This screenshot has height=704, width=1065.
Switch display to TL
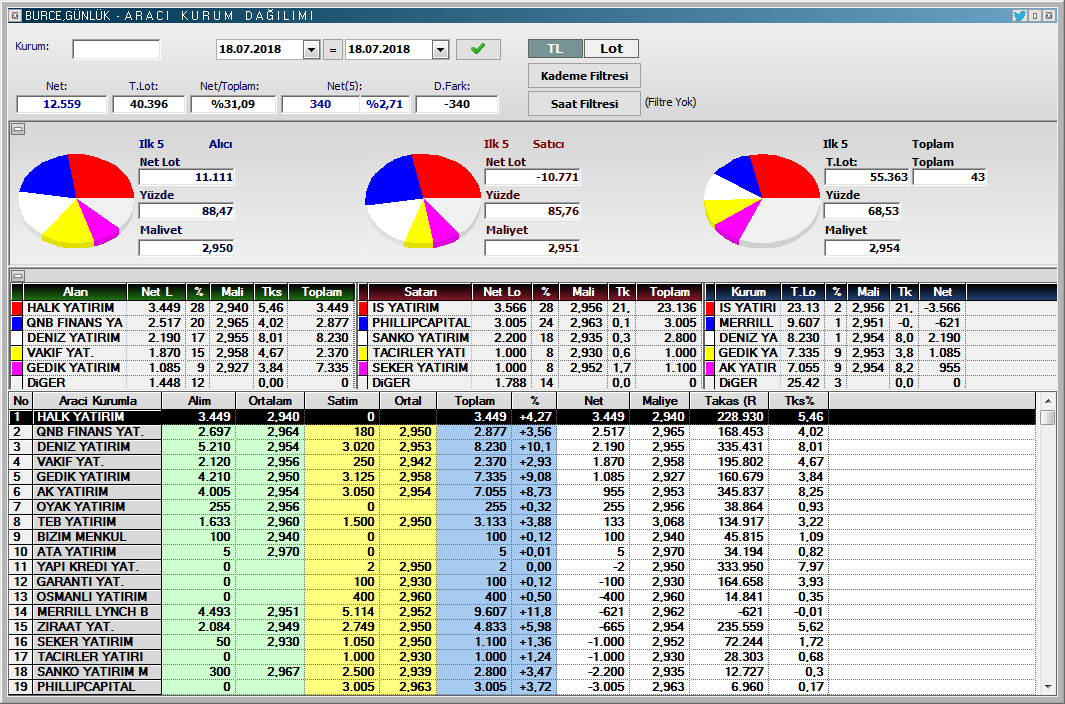click(555, 48)
